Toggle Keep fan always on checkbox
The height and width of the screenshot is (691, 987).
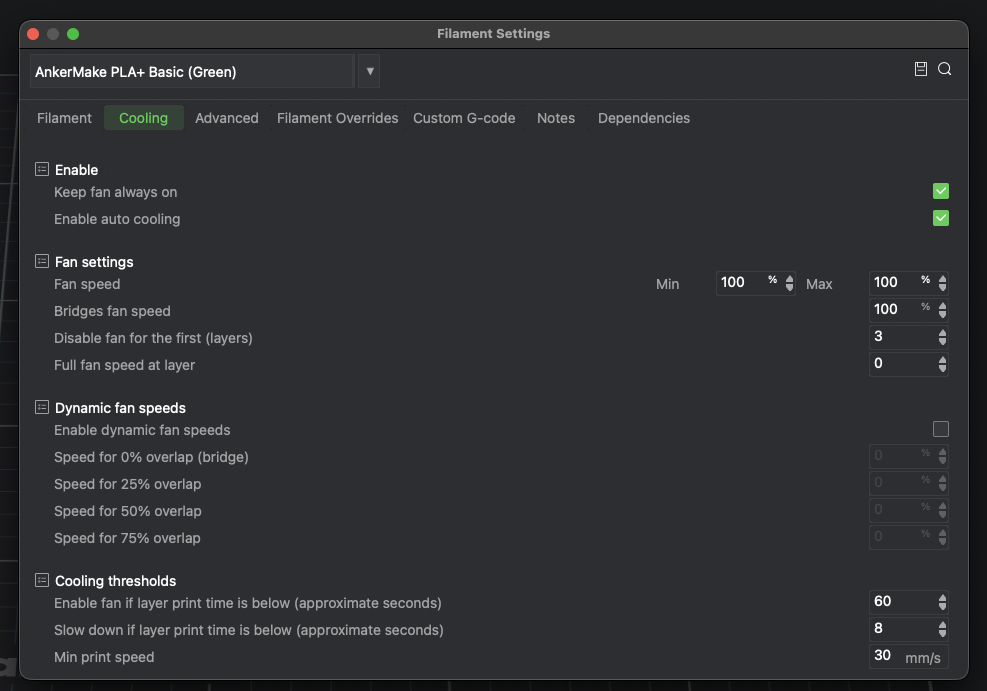coord(940,191)
